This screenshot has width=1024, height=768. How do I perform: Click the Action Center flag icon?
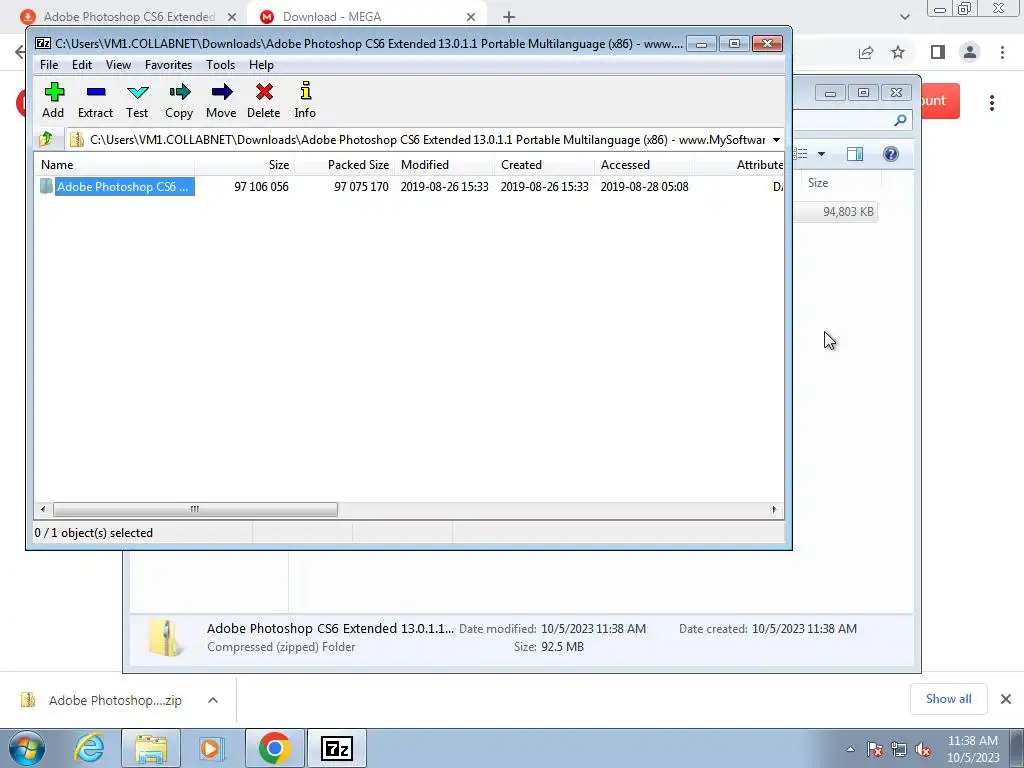click(875, 750)
